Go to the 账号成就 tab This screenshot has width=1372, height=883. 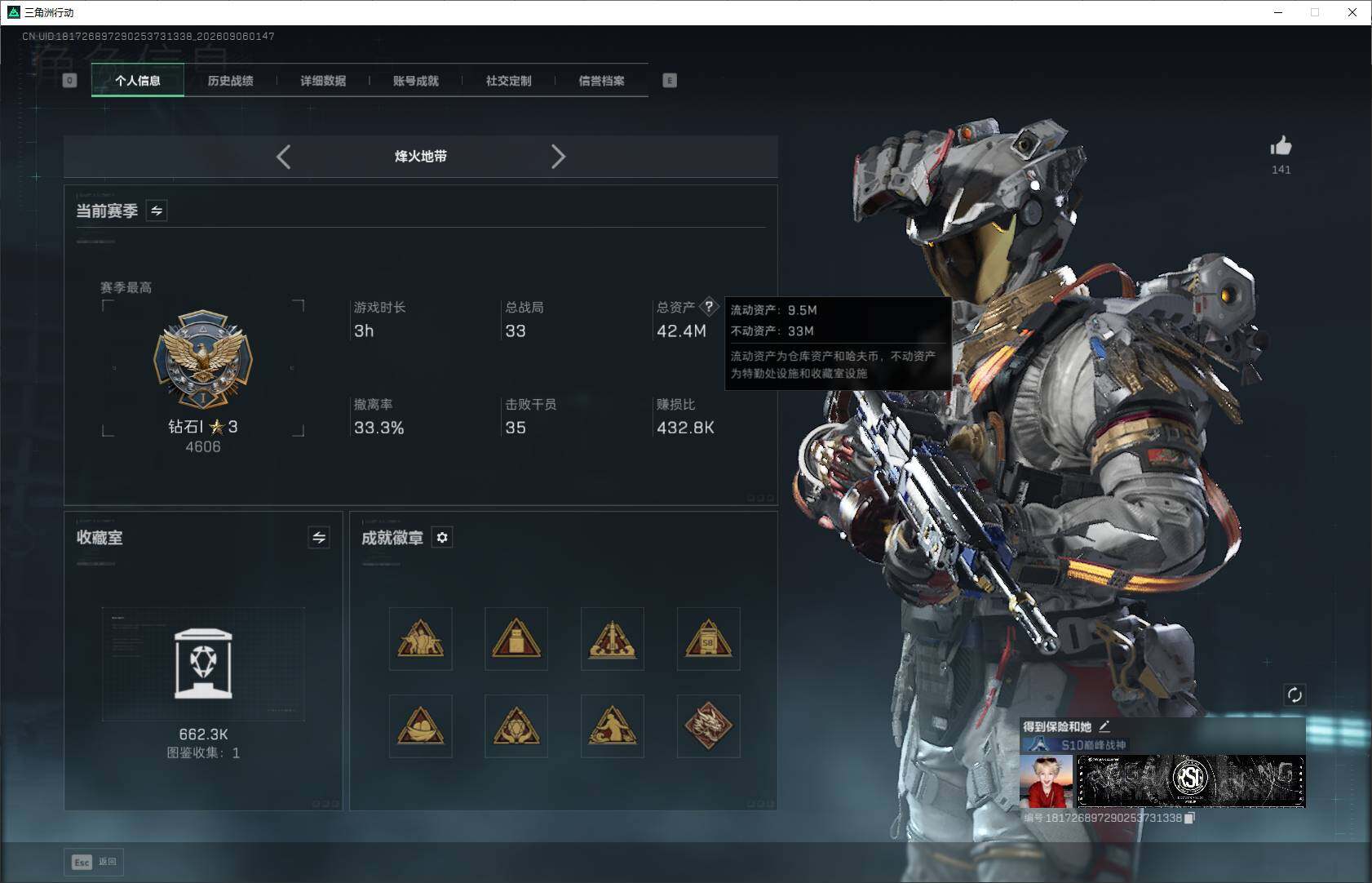(416, 80)
